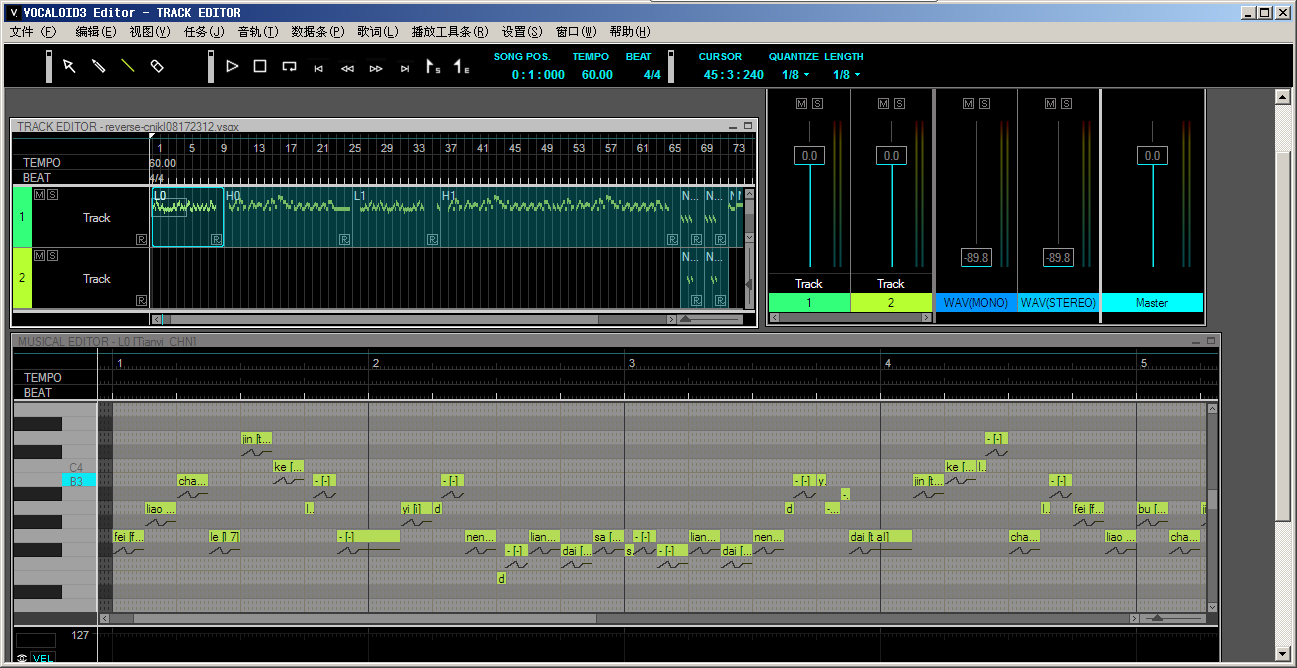Open the 设置(S) settings menu
Image resolution: width=1297 pixels, height=668 pixels.
click(x=522, y=32)
